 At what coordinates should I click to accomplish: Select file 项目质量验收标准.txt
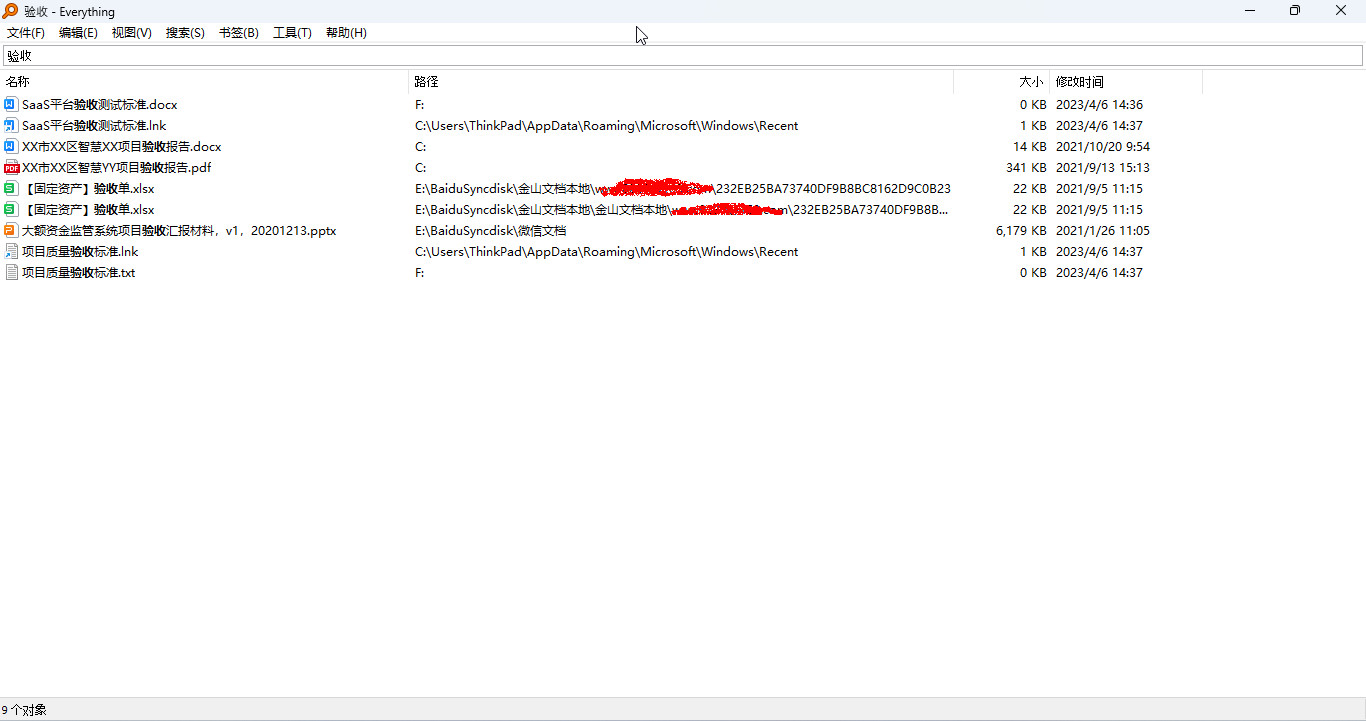tap(78, 273)
